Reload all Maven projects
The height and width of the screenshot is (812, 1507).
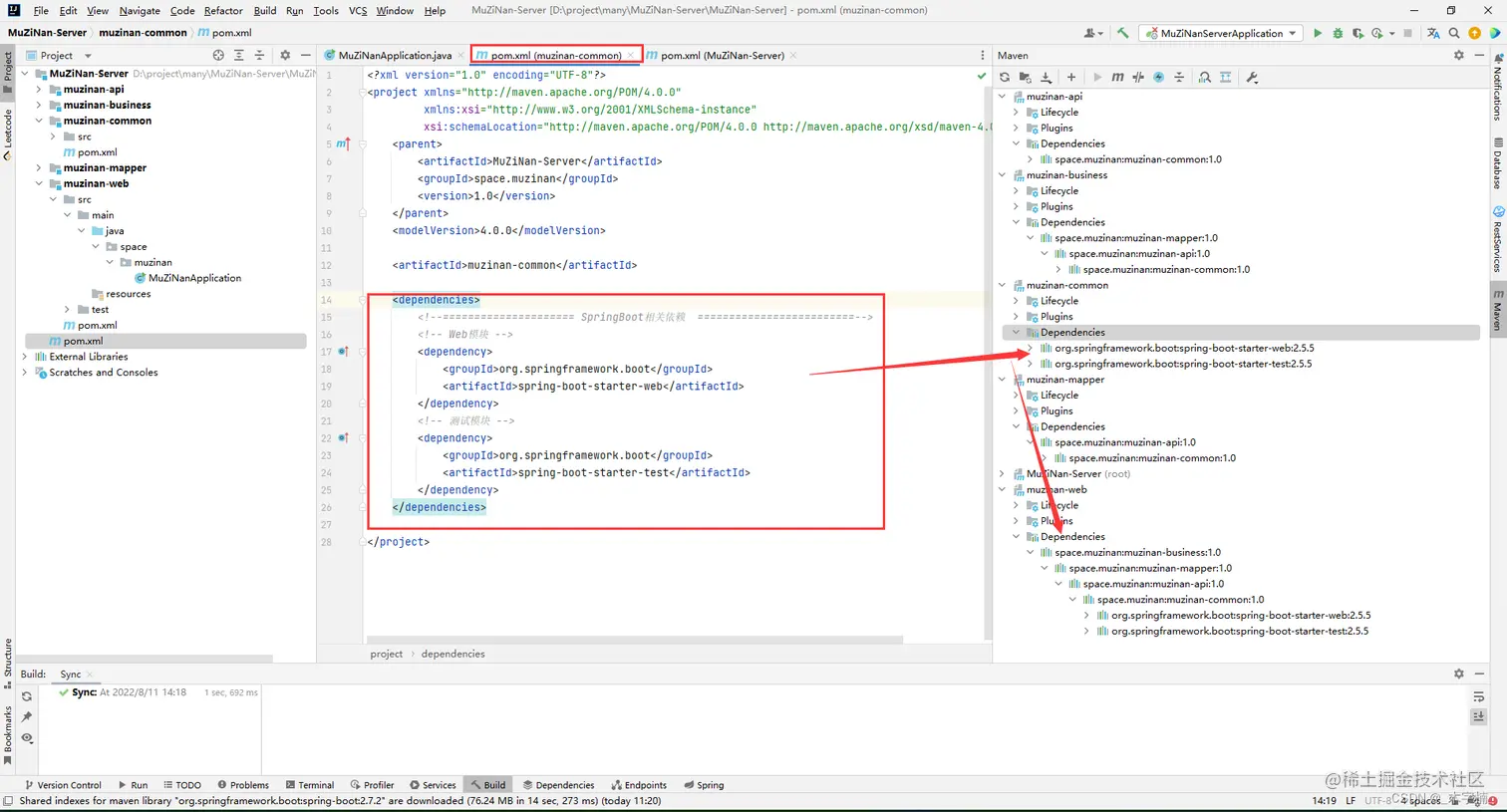point(1005,77)
